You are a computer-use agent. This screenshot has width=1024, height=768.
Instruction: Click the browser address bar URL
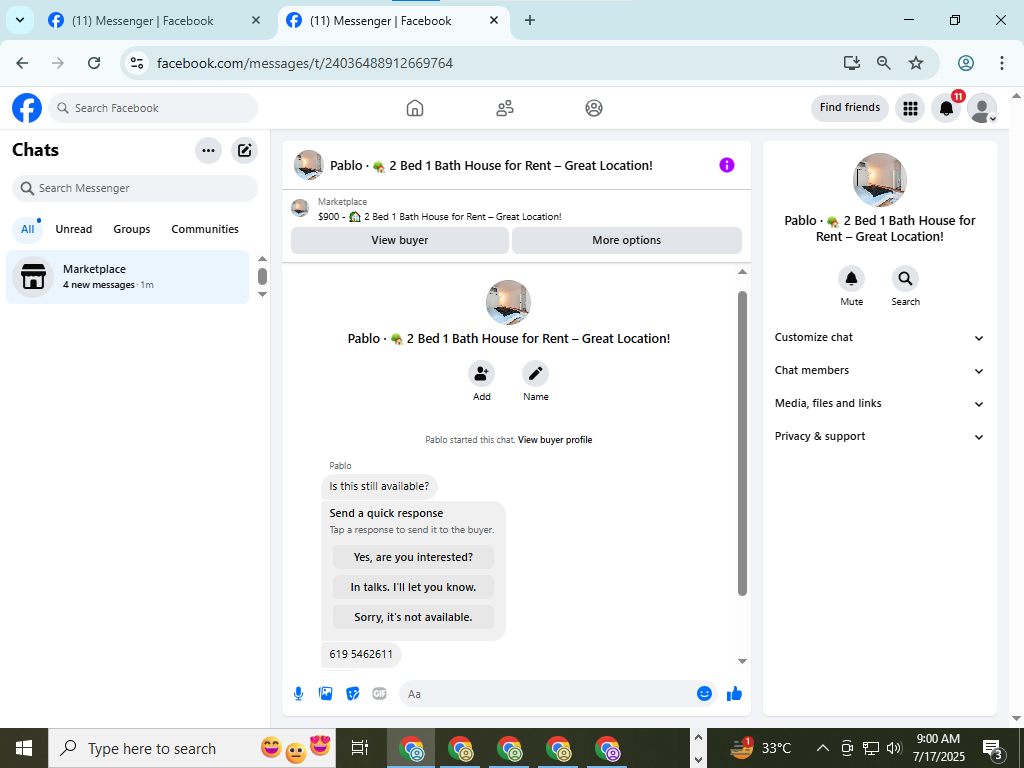(x=304, y=63)
